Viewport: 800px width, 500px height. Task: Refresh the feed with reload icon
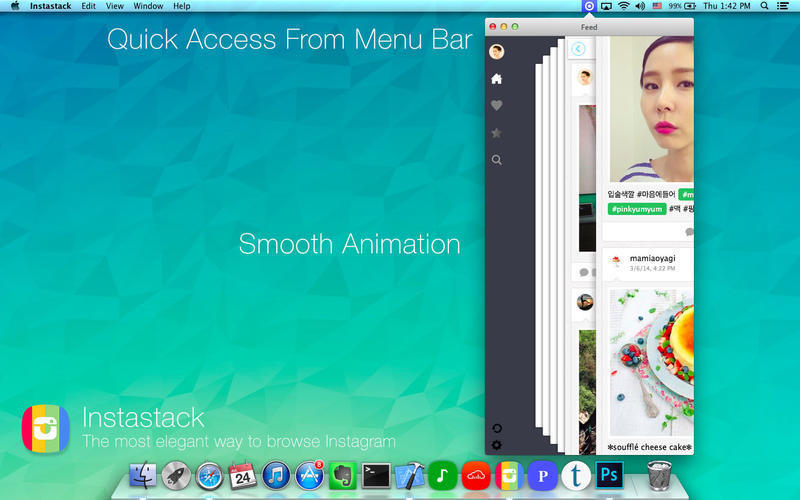pos(496,428)
